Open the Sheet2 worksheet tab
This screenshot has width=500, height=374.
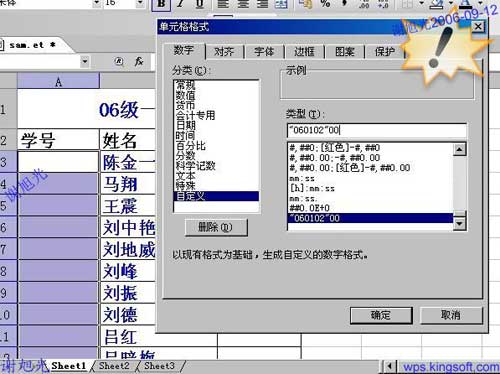coord(114,366)
